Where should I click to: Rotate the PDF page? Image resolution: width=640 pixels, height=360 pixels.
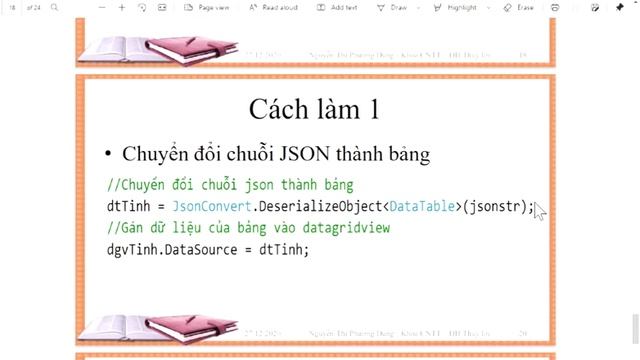142,7
